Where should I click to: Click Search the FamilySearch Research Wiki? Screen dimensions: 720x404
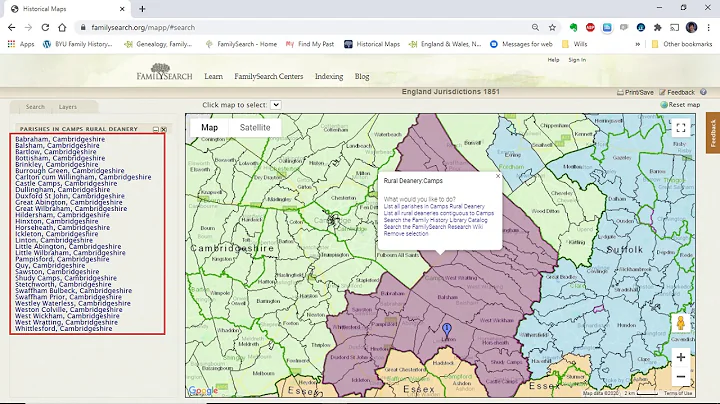tap(433, 227)
